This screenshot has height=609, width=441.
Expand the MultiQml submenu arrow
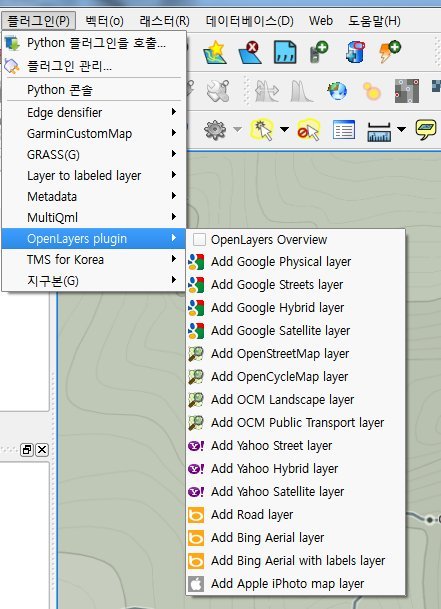(x=174, y=217)
